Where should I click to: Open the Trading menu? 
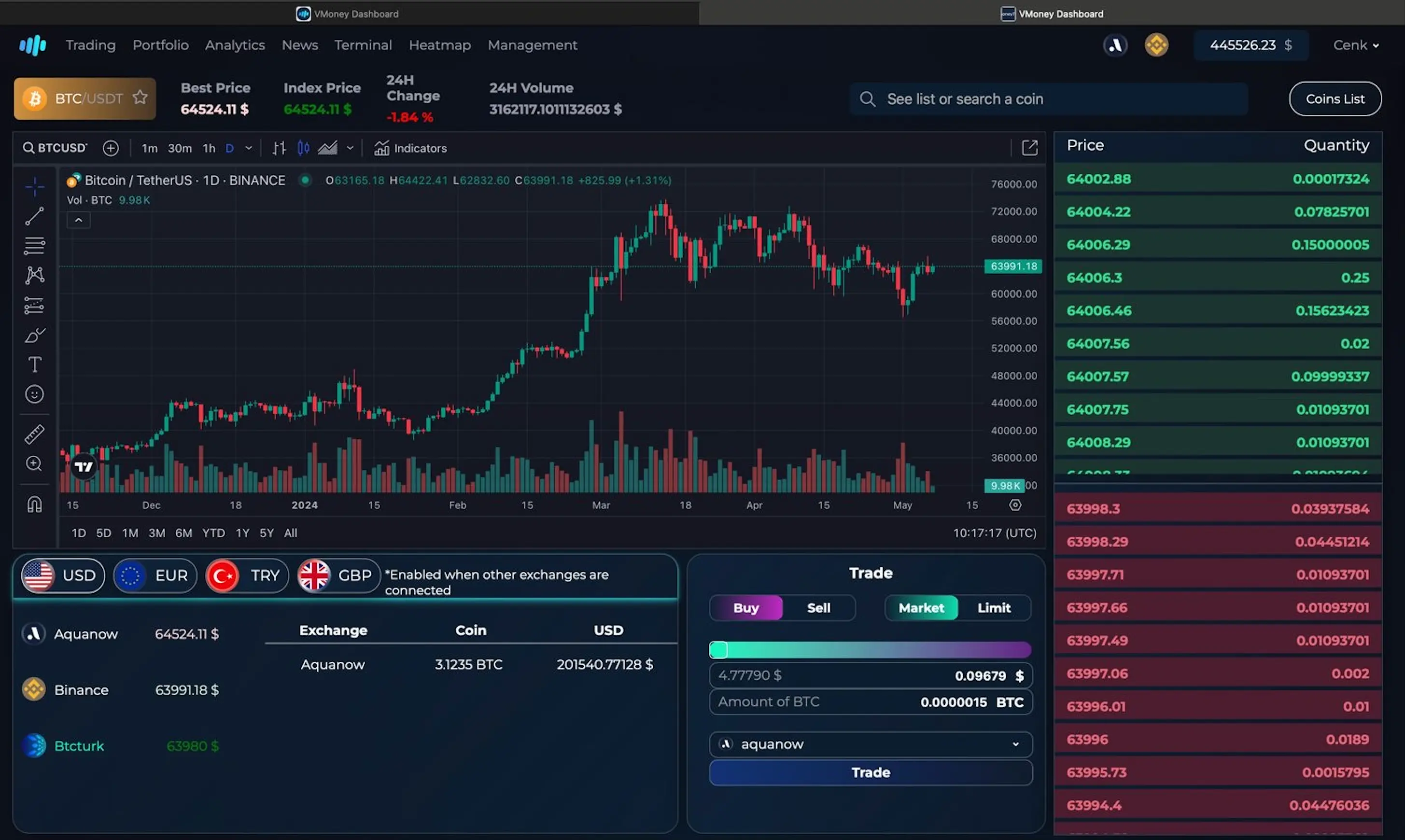pyautogui.click(x=91, y=45)
